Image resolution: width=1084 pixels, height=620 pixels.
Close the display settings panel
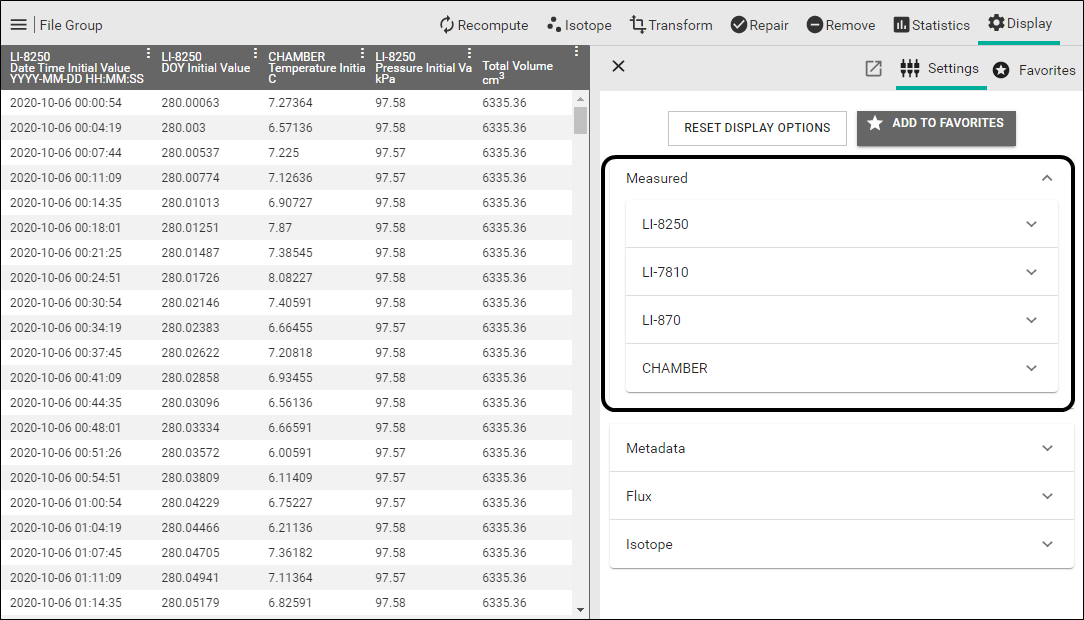point(618,66)
